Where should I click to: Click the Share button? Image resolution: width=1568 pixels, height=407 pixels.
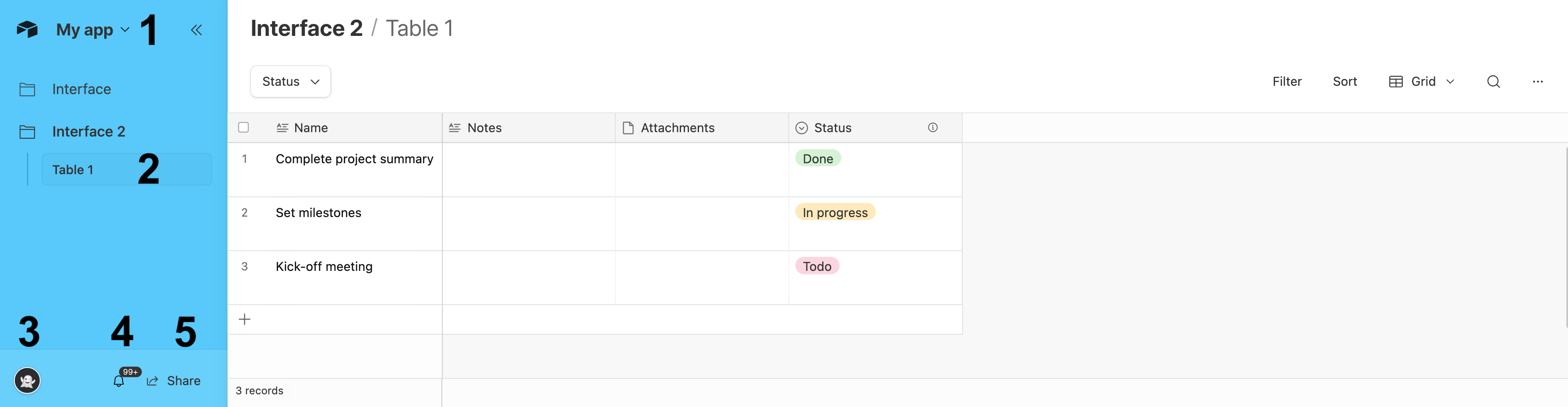tap(173, 381)
